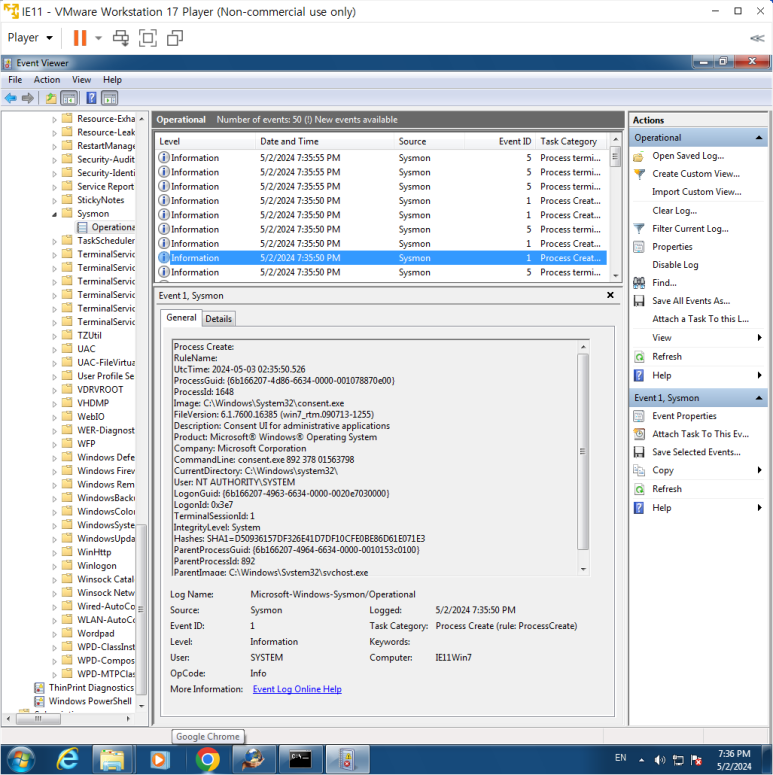Click the Back arrow toolbar icon
Viewport: 773px width, 775px height.
coord(10,98)
